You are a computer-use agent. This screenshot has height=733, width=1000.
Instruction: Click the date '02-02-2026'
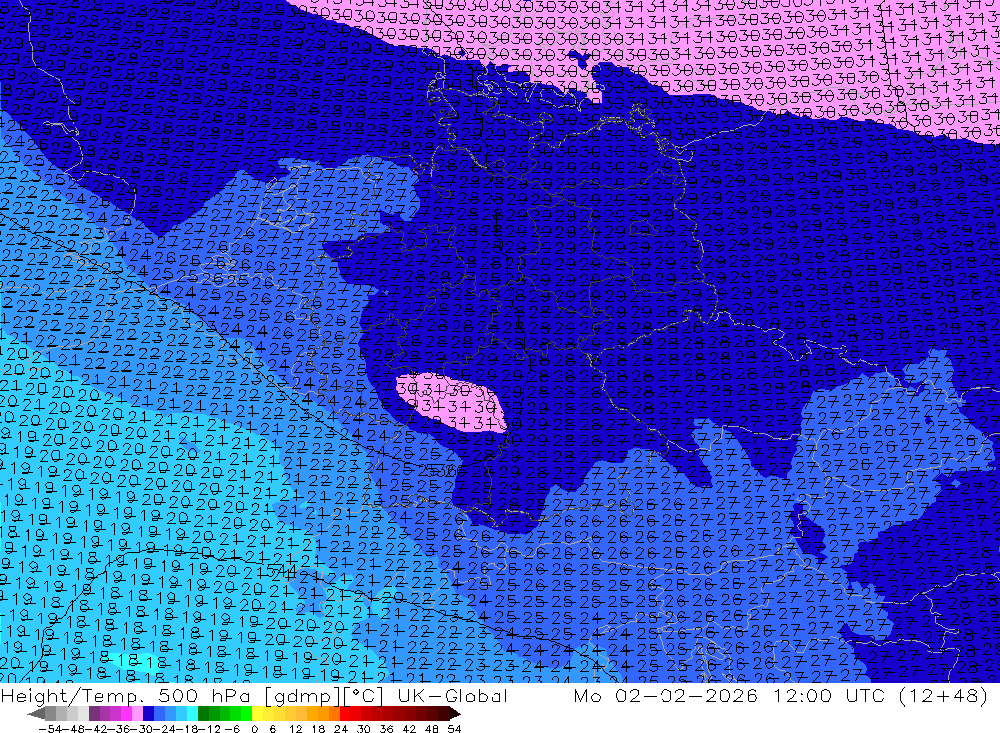[686, 695]
